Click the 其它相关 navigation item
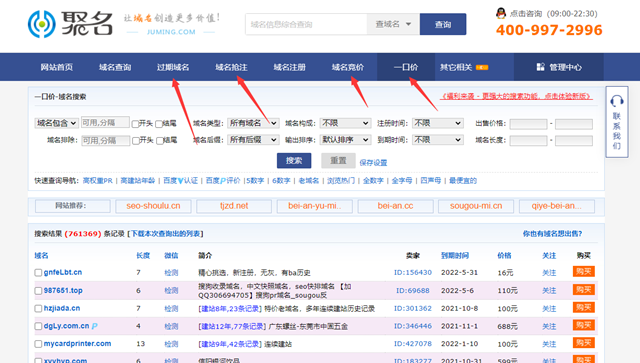The image size is (640, 363). tap(456, 67)
